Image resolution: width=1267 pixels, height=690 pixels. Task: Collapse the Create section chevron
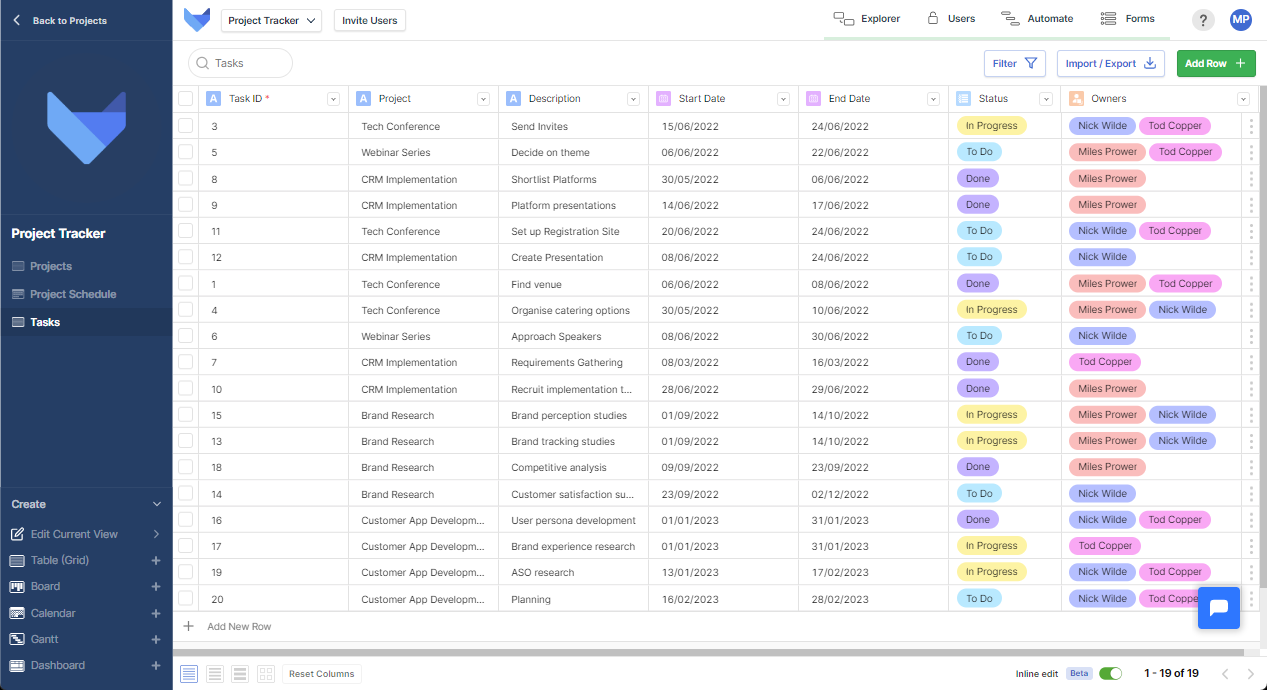(156, 505)
